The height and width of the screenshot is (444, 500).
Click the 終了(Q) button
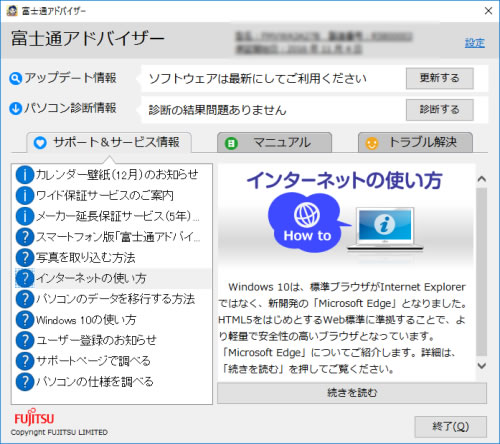tap(451, 427)
